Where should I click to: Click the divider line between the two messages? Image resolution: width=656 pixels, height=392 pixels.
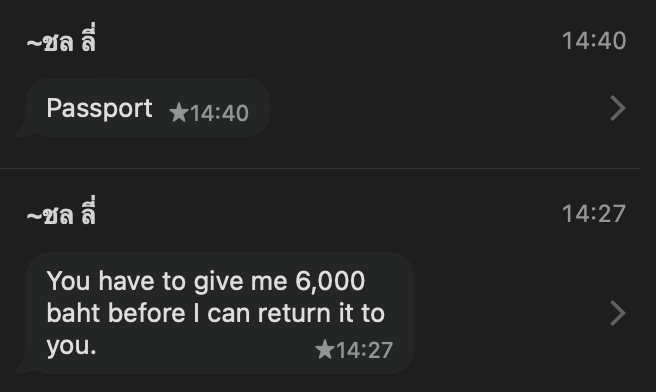click(x=320, y=169)
